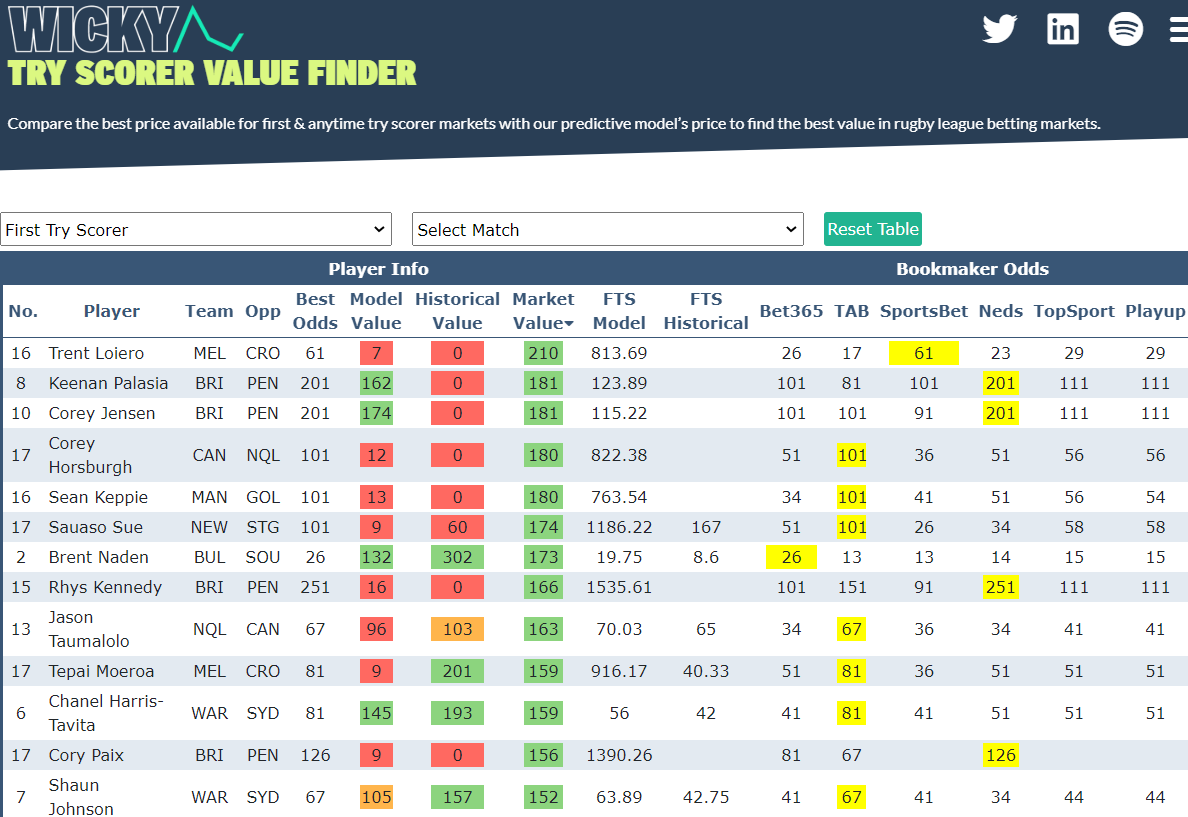Sort by Historical Value column header
1188x817 pixels.
pos(457,311)
